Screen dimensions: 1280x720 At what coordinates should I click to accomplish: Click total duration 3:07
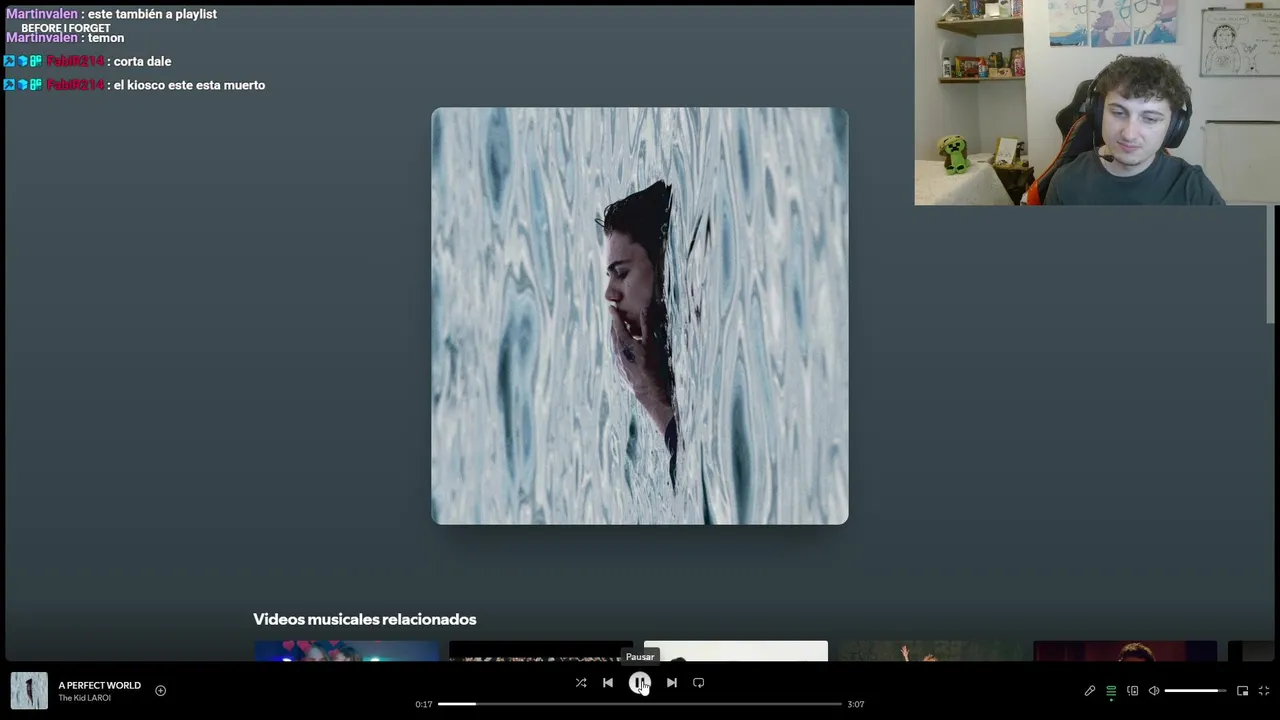[856, 704]
